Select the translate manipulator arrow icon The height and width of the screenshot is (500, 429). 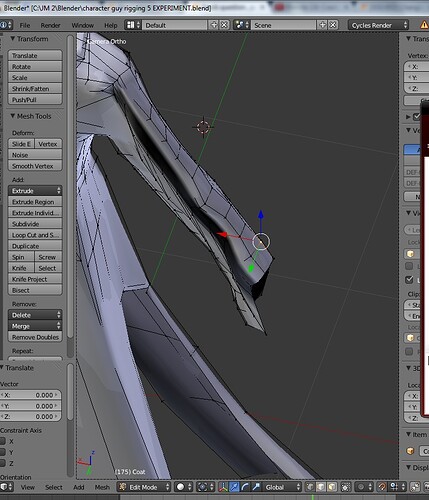[234, 487]
